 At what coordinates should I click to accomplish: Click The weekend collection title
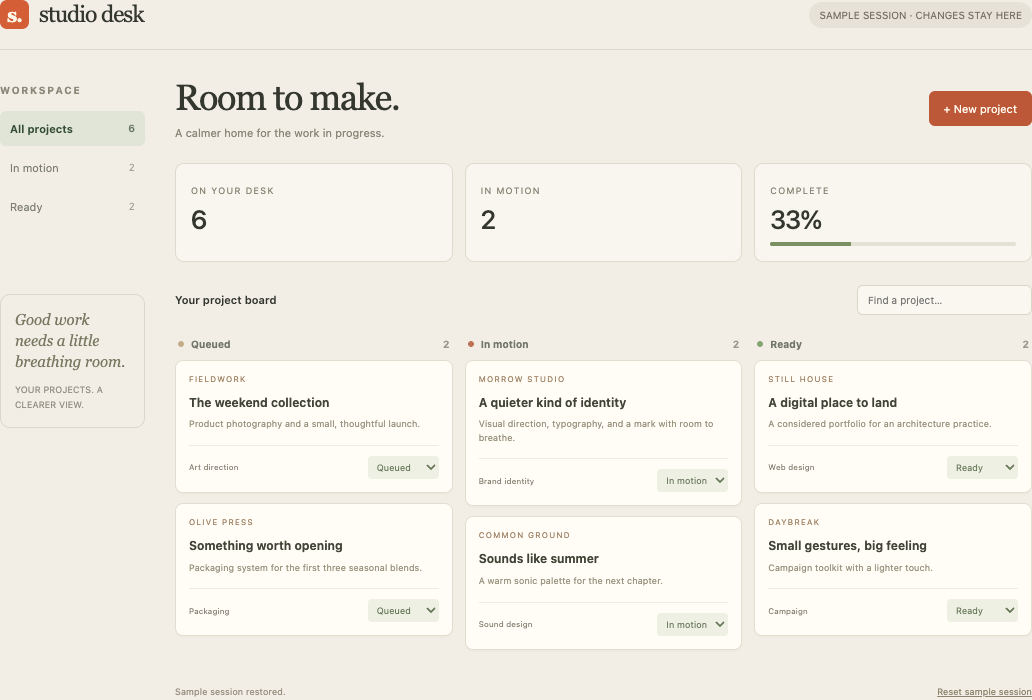click(x=259, y=403)
